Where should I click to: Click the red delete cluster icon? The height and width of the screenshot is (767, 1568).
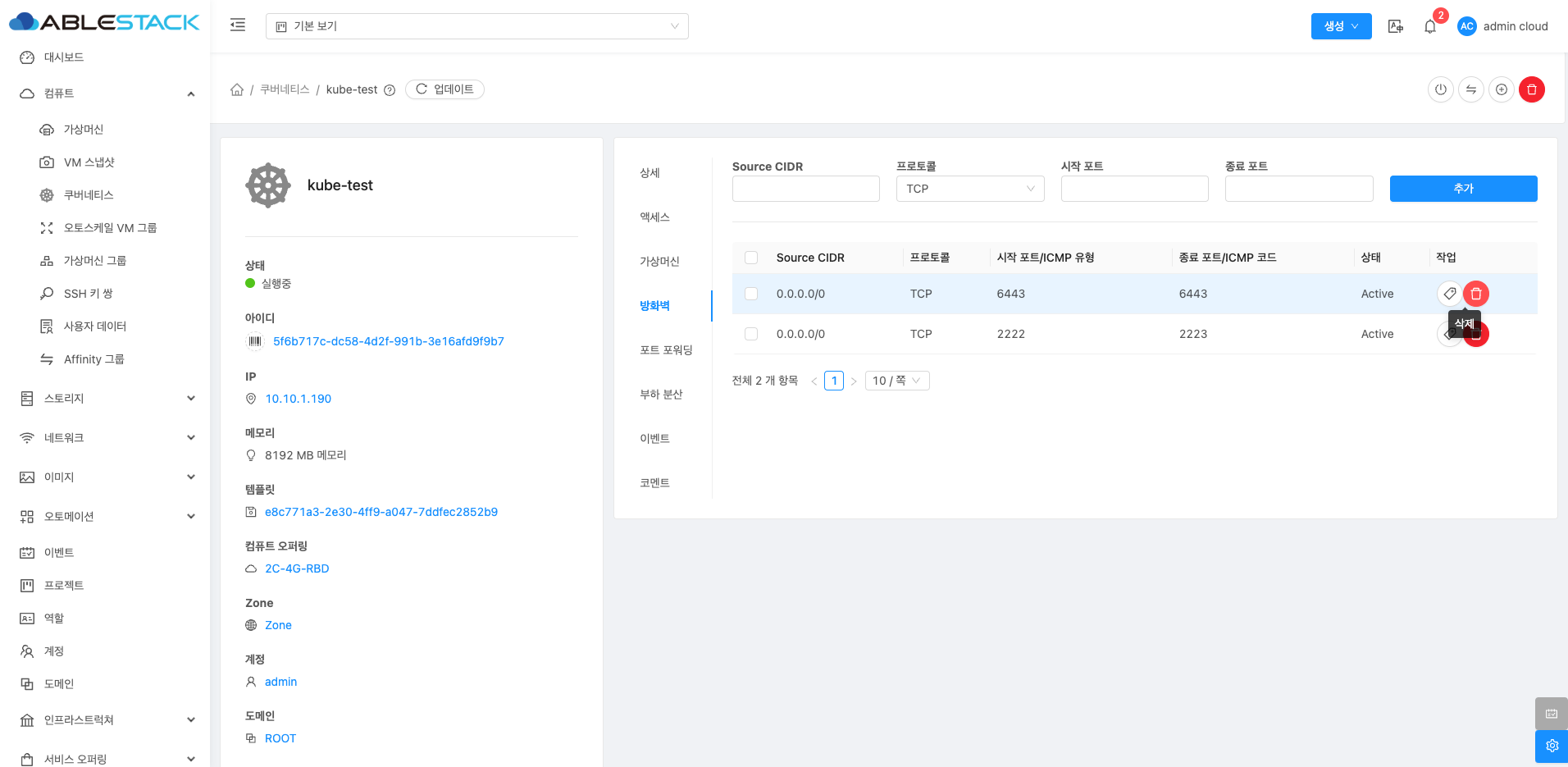pos(1531,89)
